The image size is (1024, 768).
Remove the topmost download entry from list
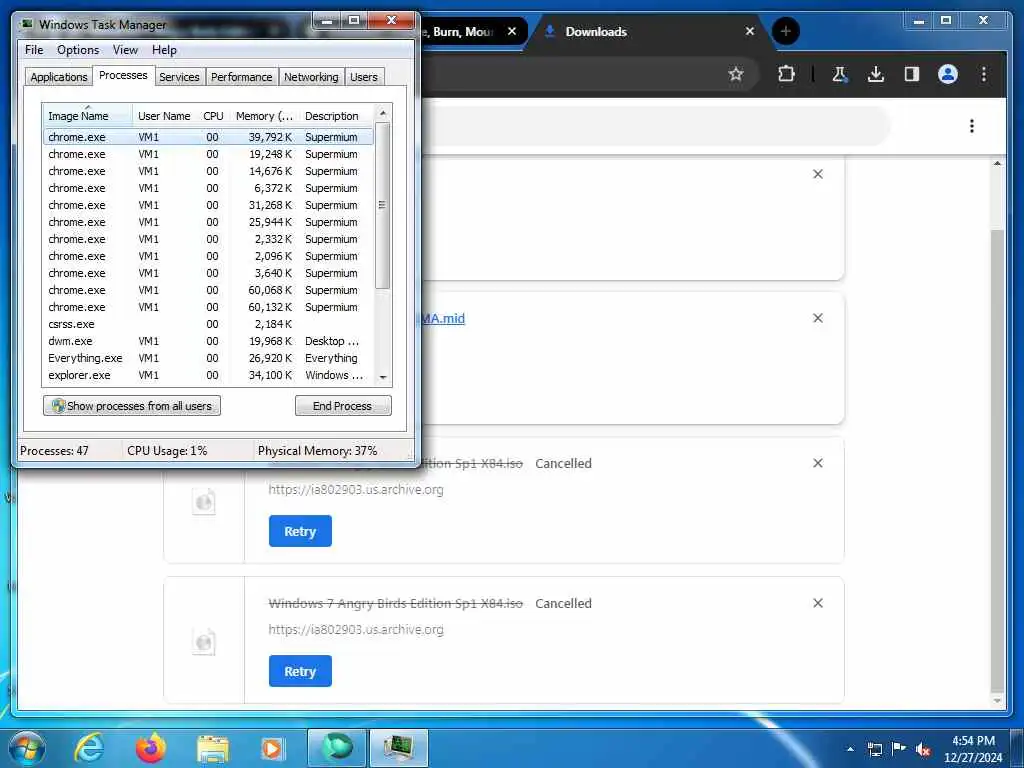(818, 174)
